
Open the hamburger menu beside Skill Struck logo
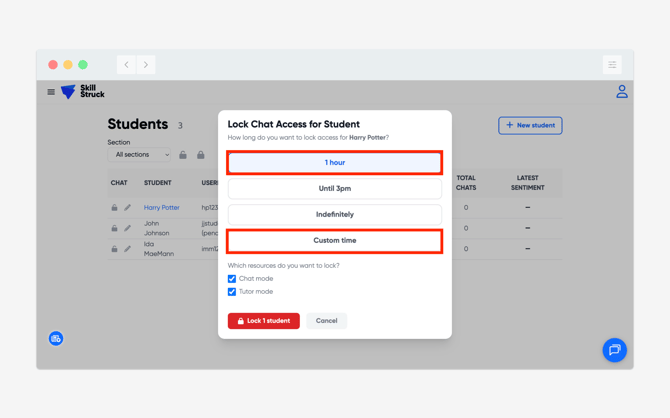pos(51,92)
